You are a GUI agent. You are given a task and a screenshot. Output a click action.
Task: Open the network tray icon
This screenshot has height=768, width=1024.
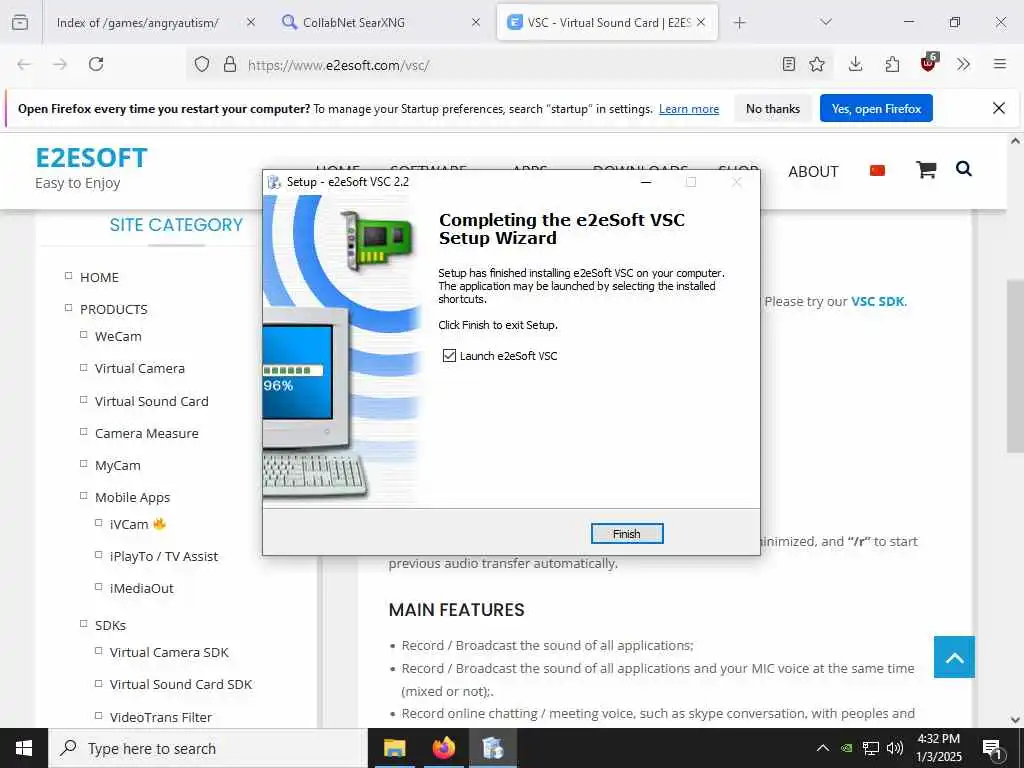(x=871, y=748)
